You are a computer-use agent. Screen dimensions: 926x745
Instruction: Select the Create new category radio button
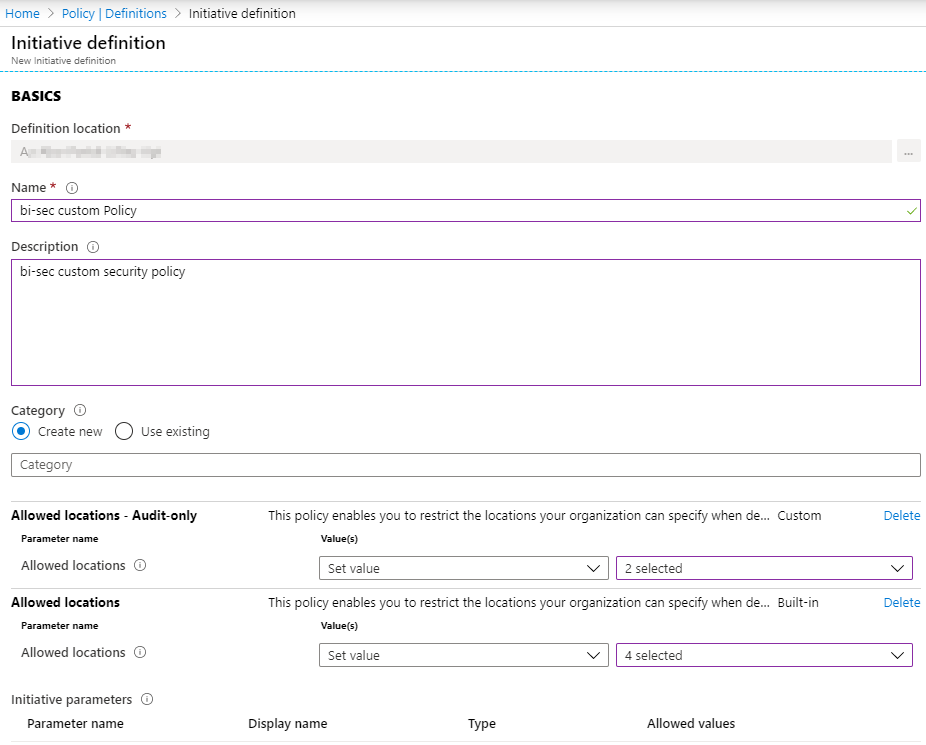[22, 431]
